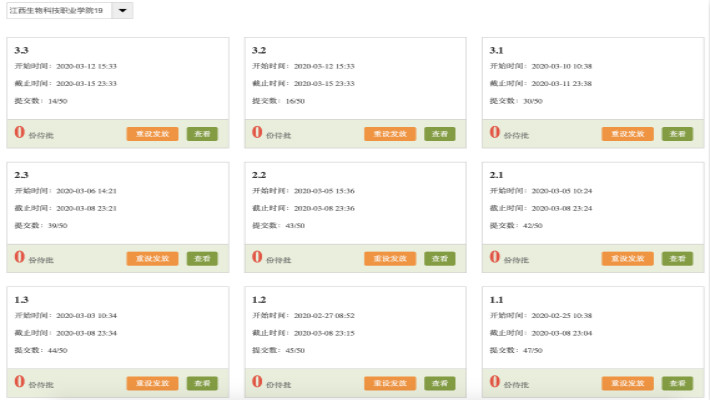
Task: Click 重设发放 on assignment 3.2
Action: pos(389,134)
